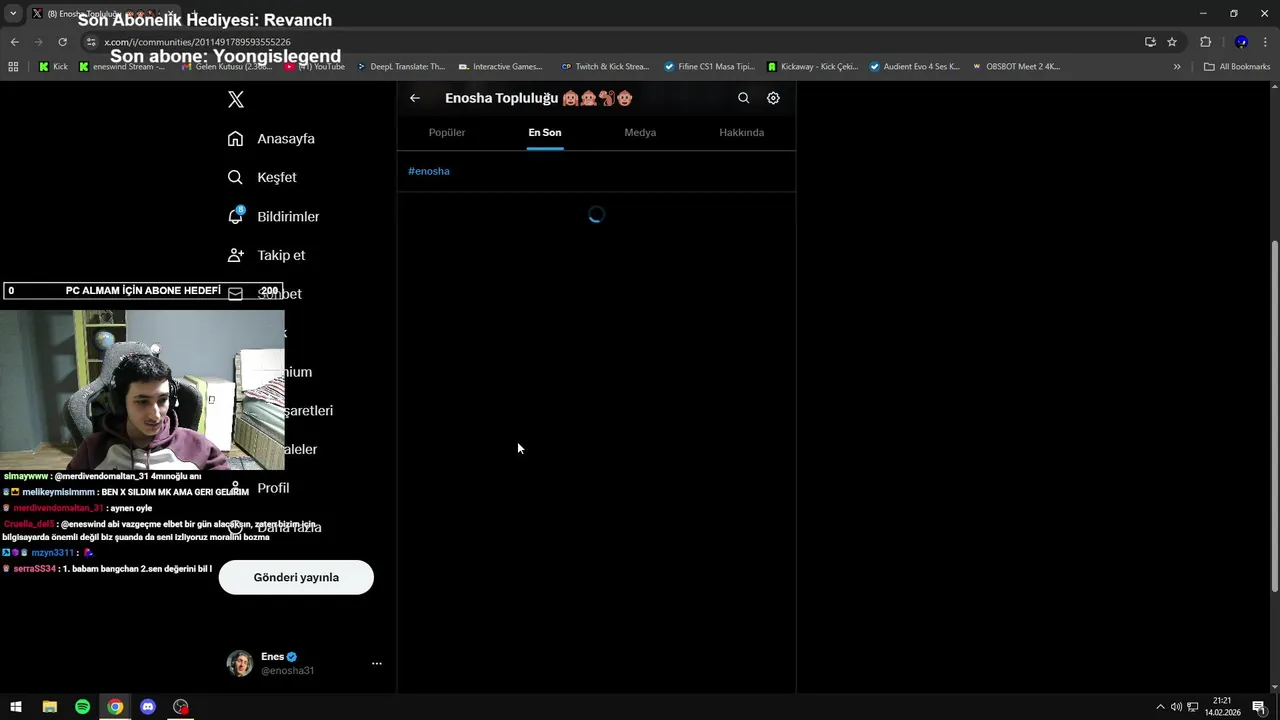
Task: Open Profil page in sidebar
Action: [273, 488]
